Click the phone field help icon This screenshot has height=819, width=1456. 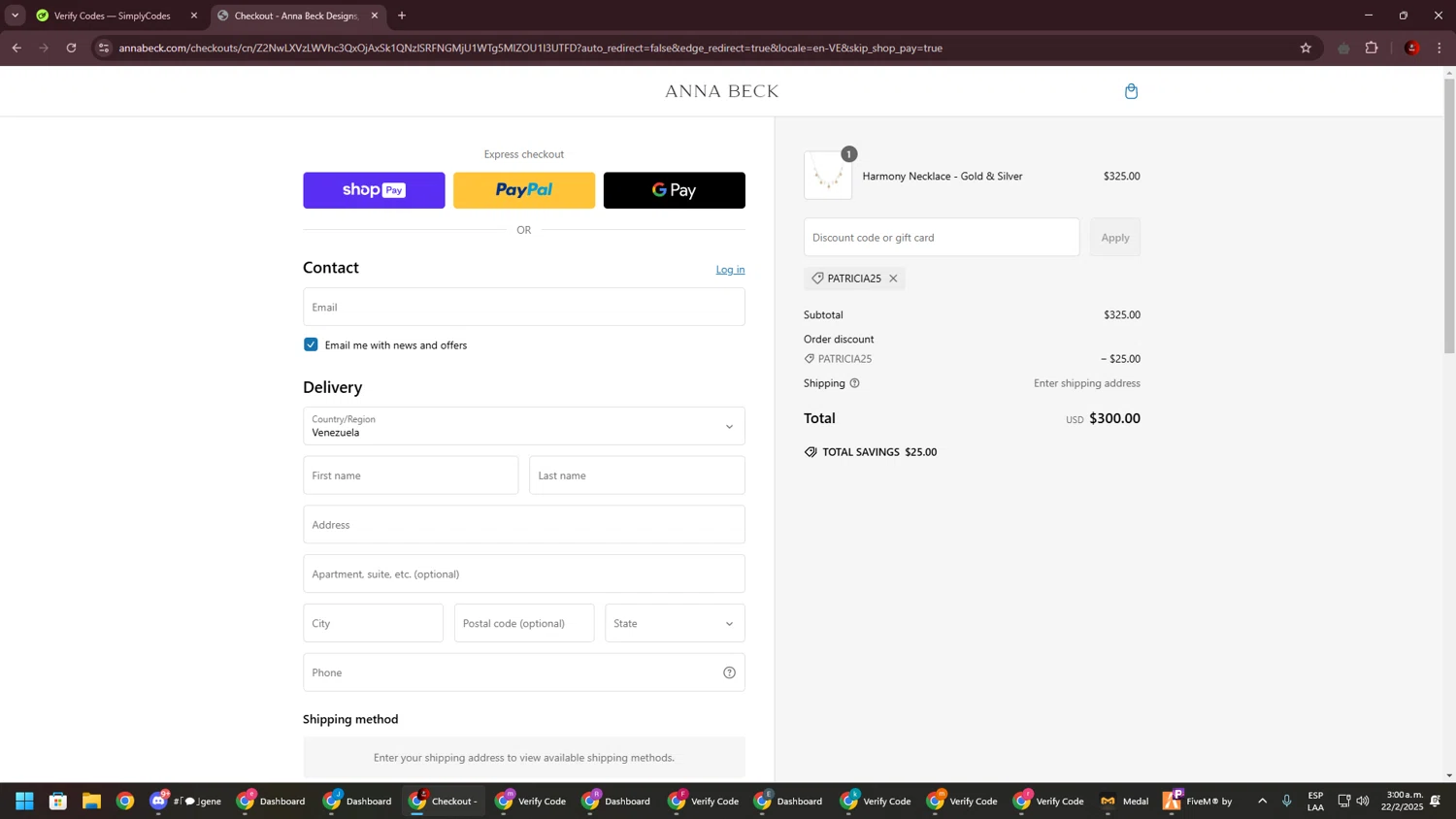point(729,672)
